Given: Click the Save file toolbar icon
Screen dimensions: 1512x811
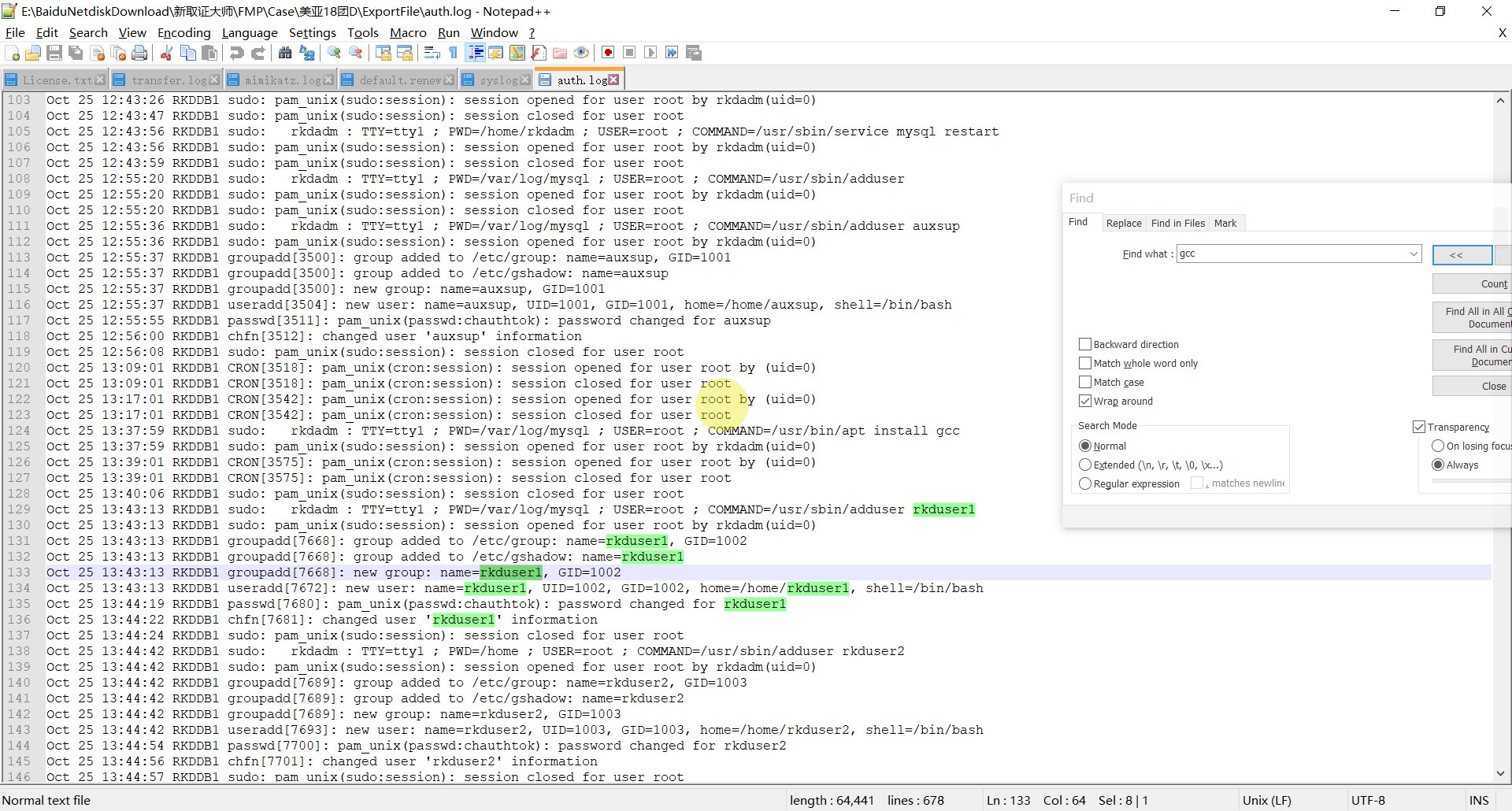Looking at the screenshot, I should (x=54, y=53).
